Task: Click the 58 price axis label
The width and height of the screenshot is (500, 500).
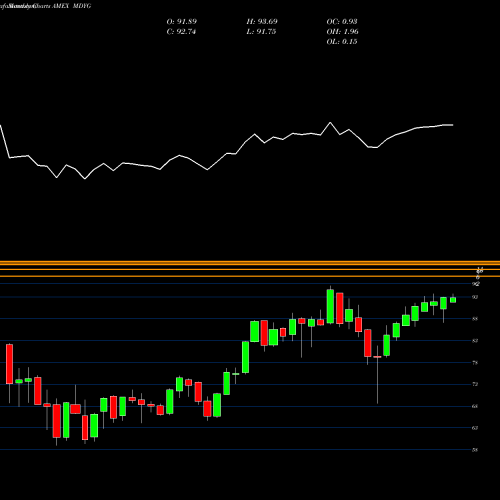Action: [x=475, y=450]
